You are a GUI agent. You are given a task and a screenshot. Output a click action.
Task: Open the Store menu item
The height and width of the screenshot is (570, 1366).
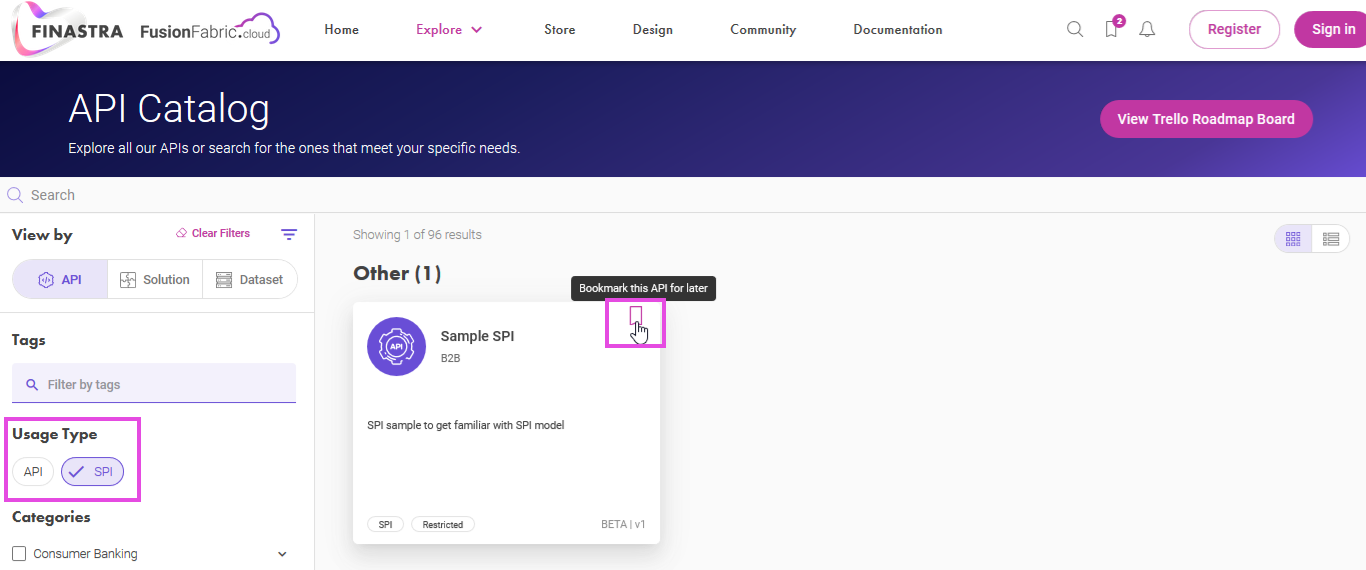(x=559, y=29)
